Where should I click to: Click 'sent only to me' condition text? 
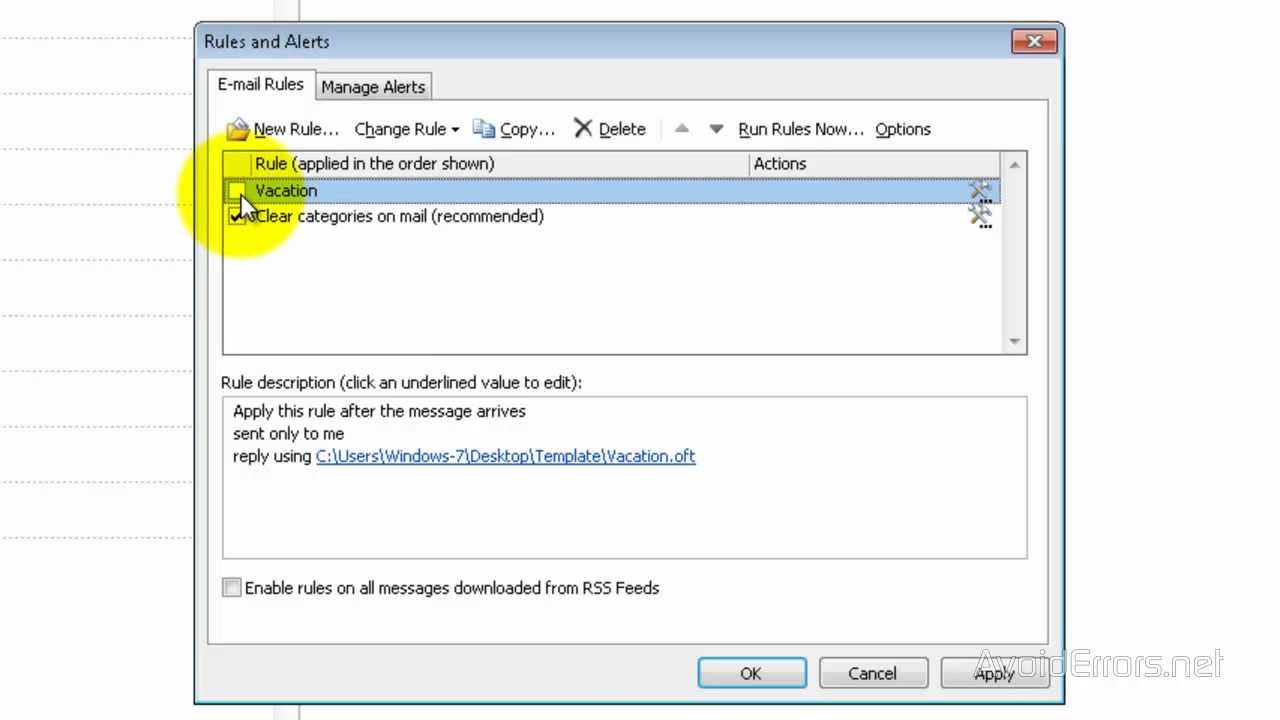click(x=288, y=434)
